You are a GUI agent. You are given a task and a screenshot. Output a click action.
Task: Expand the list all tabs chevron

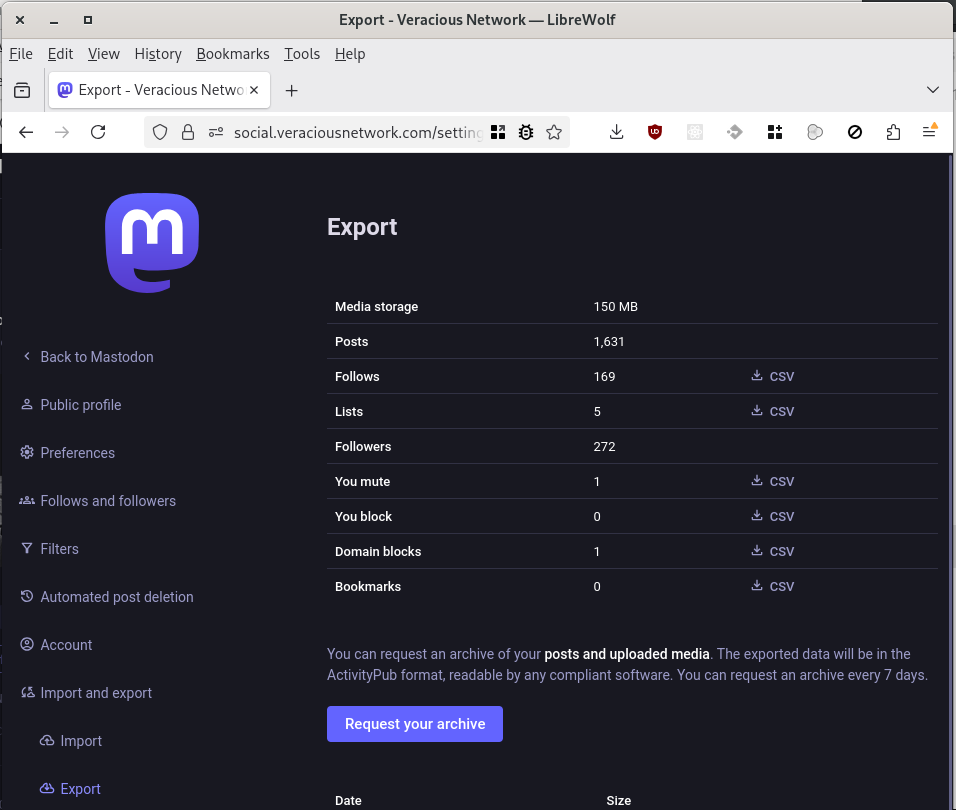click(933, 90)
